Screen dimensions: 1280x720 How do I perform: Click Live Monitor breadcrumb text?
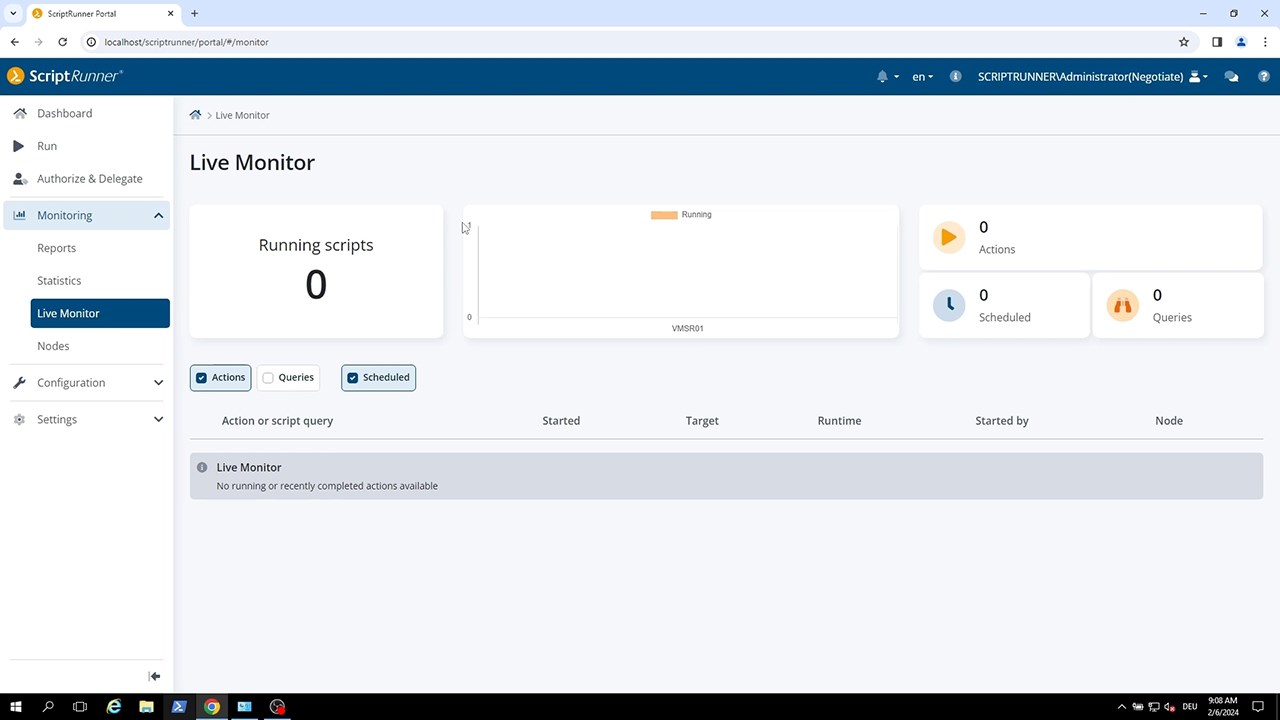(x=243, y=115)
